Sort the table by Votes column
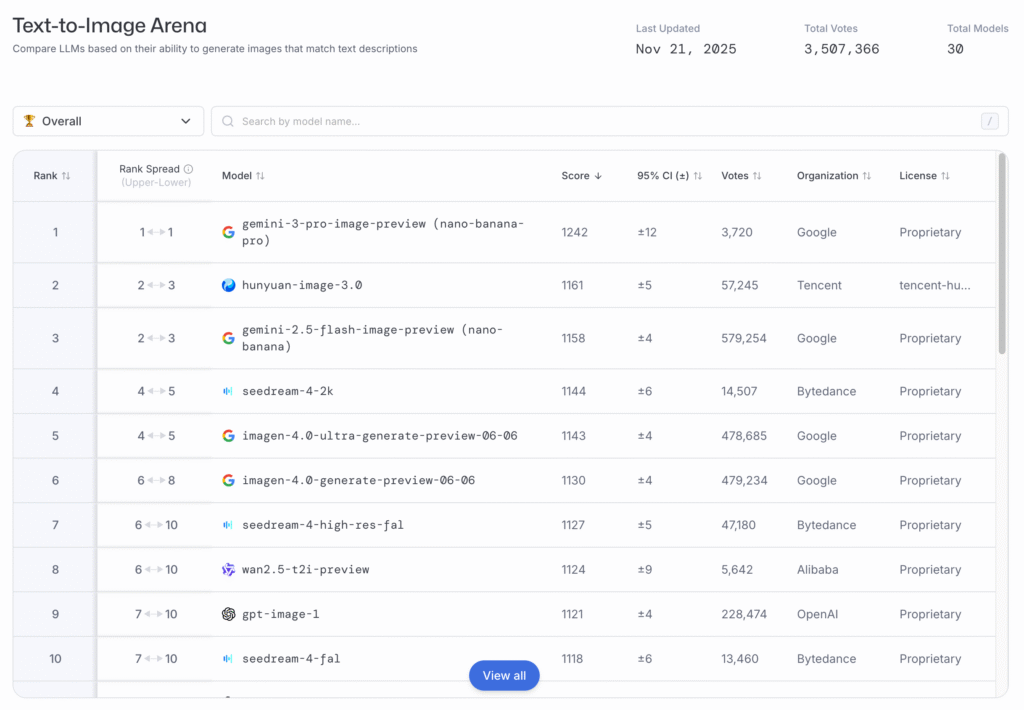 tap(741, 176)
